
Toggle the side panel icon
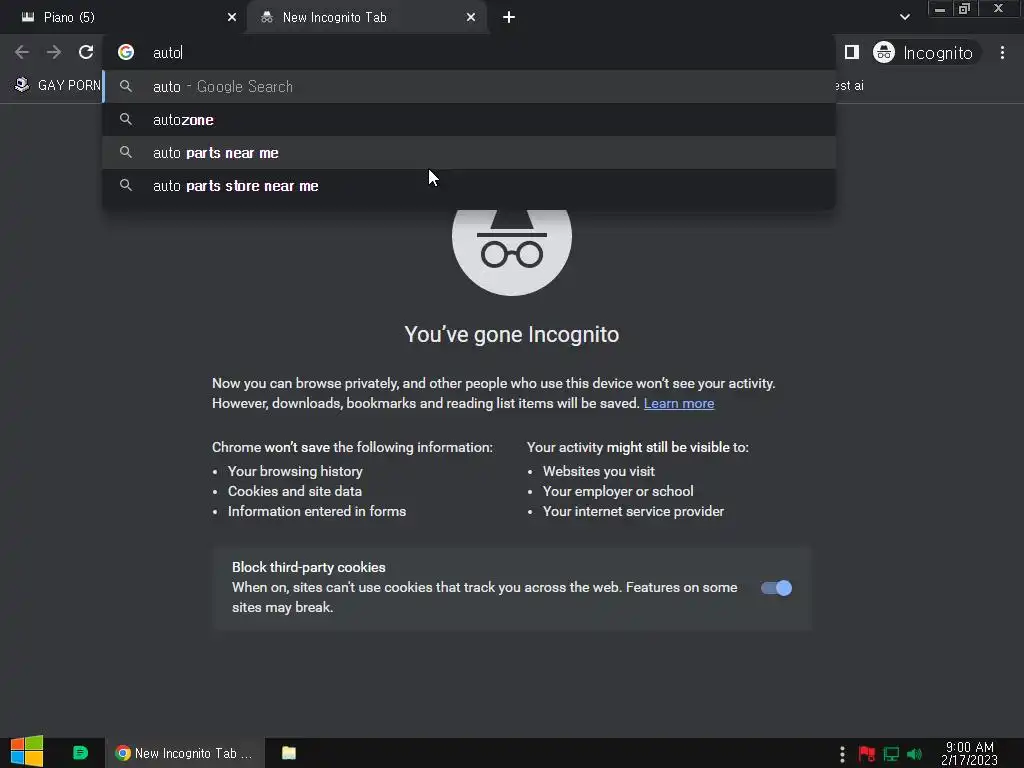coord(852,52)
